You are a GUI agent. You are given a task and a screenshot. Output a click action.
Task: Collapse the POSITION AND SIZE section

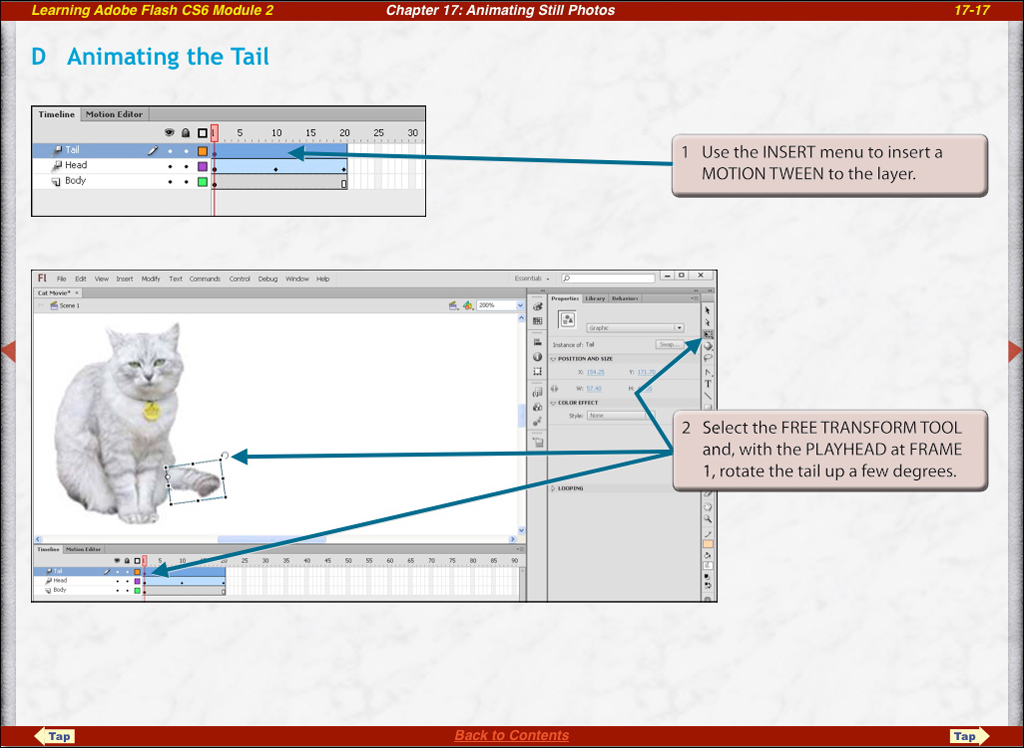(x=553, y=359)
